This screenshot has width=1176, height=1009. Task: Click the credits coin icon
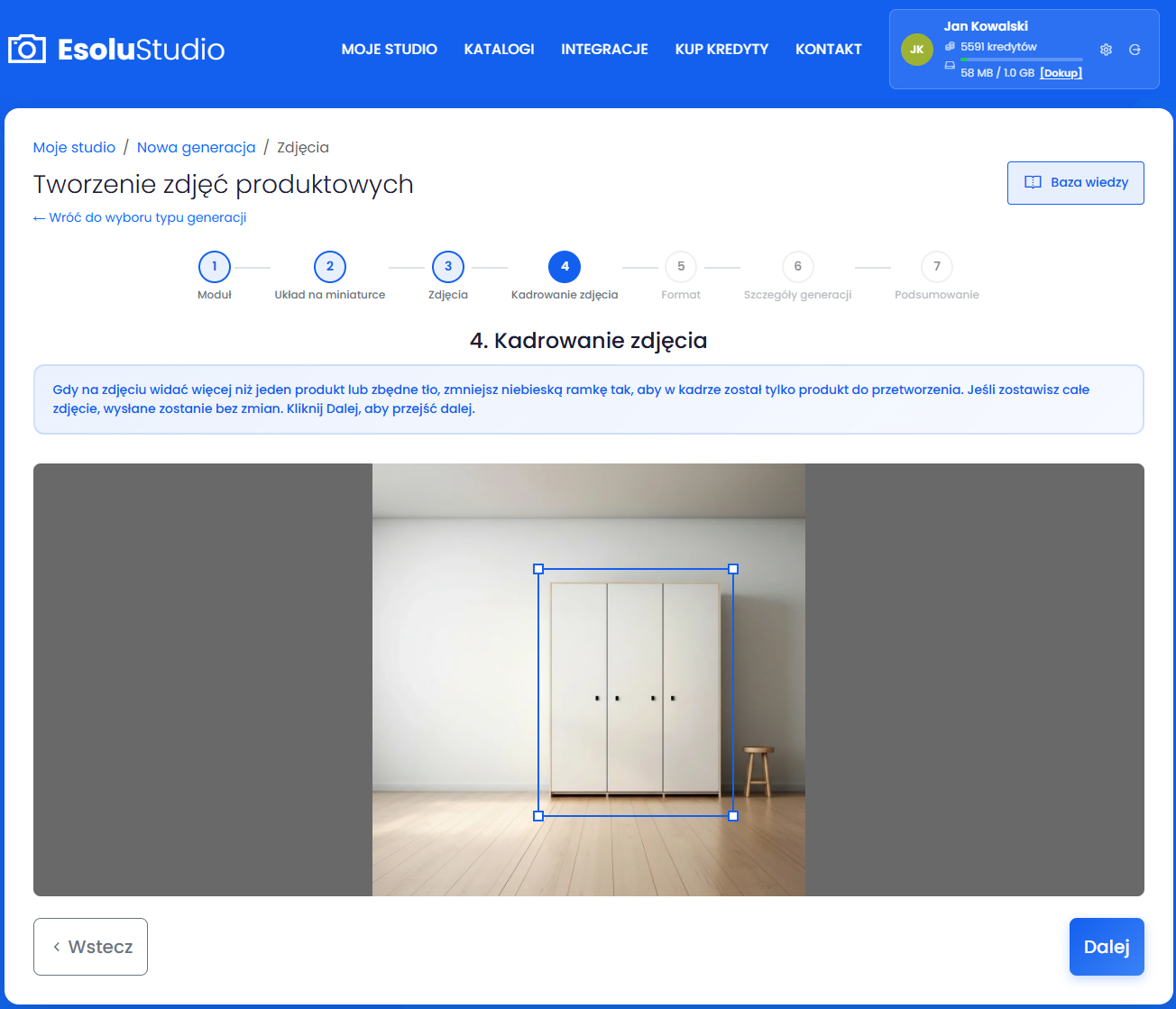coord(950,46)
